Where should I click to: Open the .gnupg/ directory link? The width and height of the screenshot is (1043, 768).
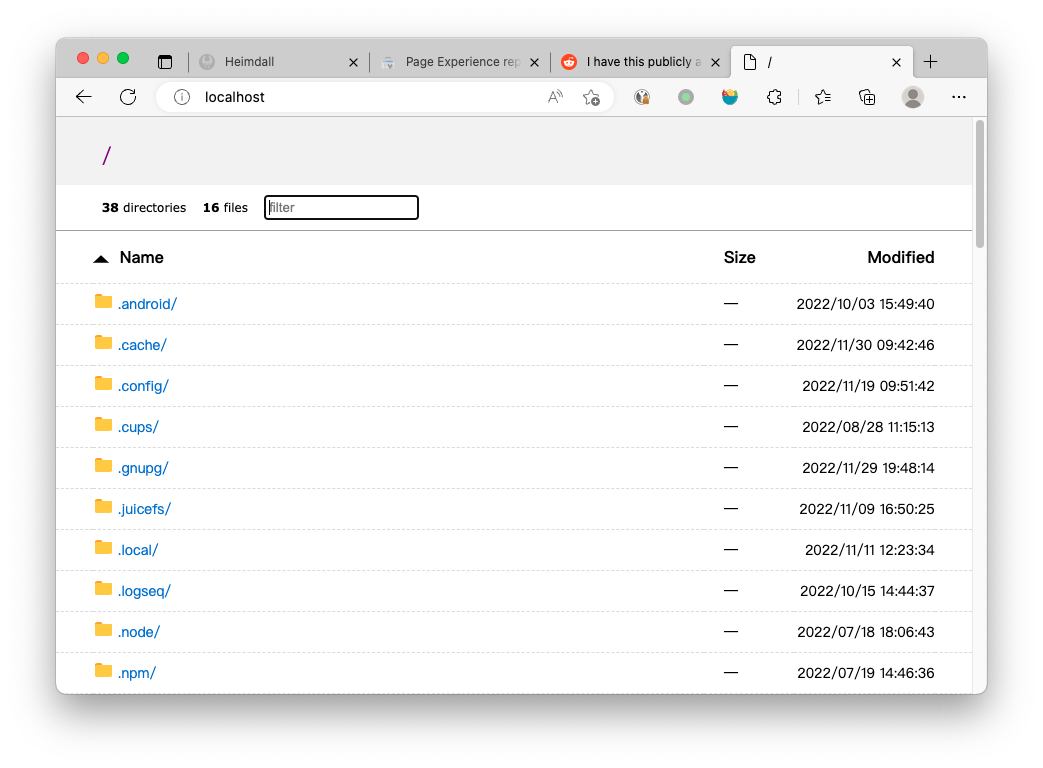click(143, 468)
